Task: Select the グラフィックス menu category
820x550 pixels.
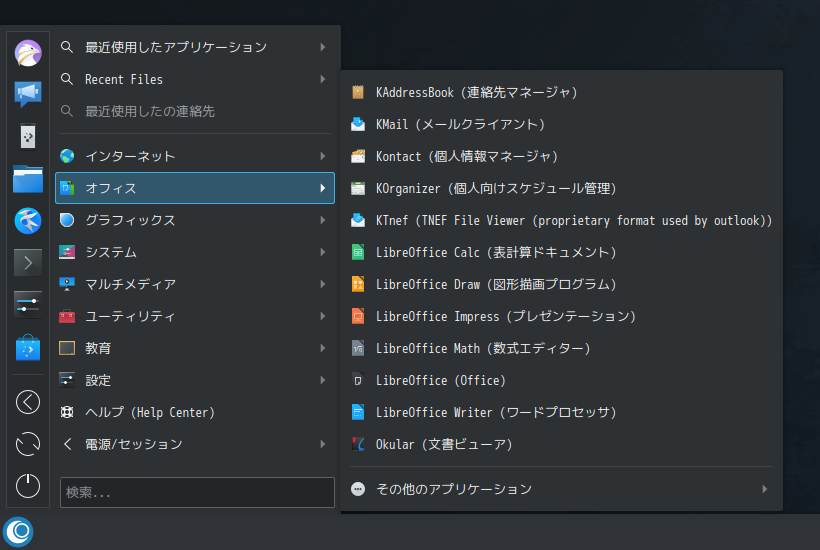Action: tap(195, 220)
